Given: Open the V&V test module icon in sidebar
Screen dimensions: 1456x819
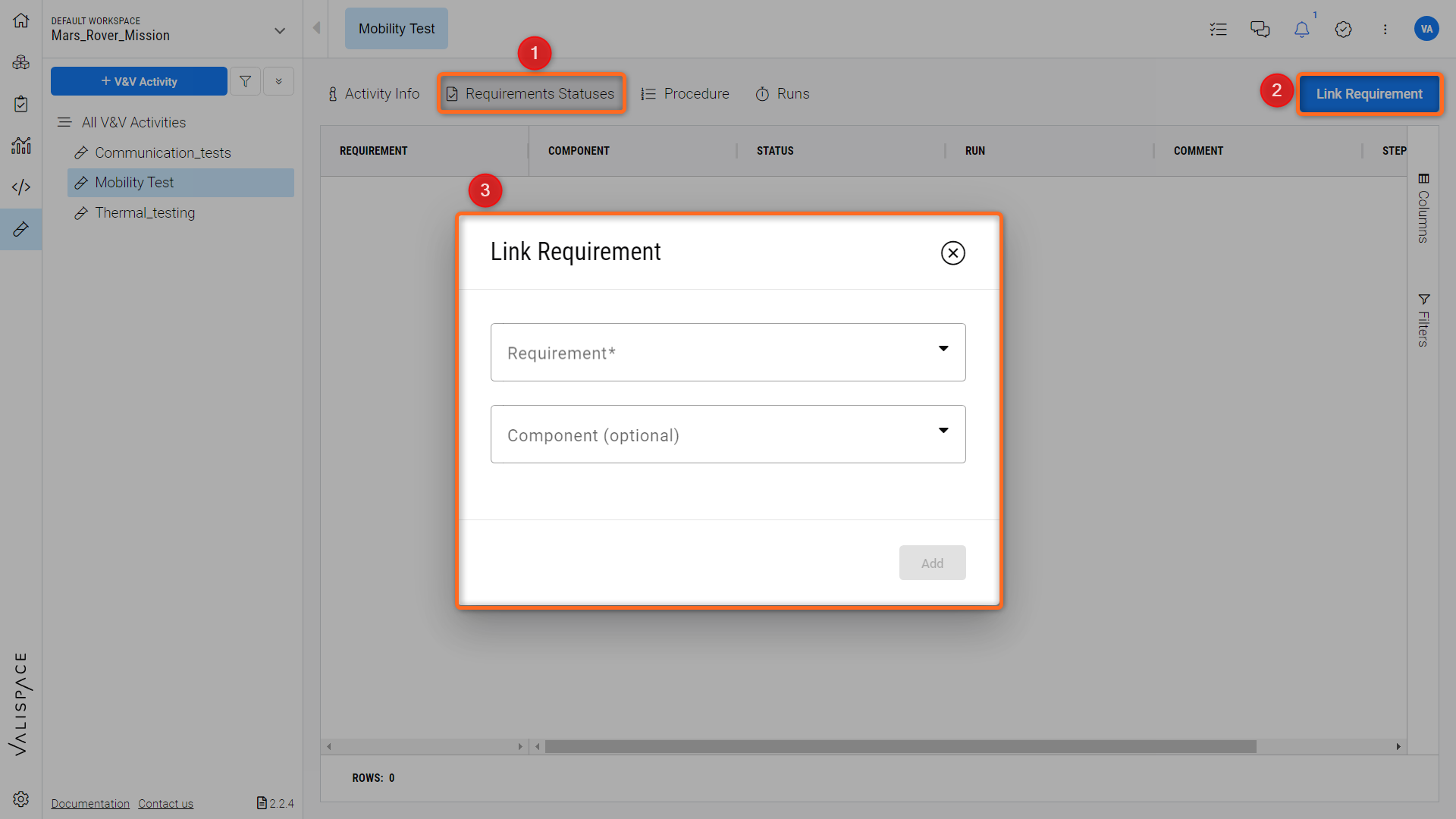Looking at the screenshot, I should [21, 229].
